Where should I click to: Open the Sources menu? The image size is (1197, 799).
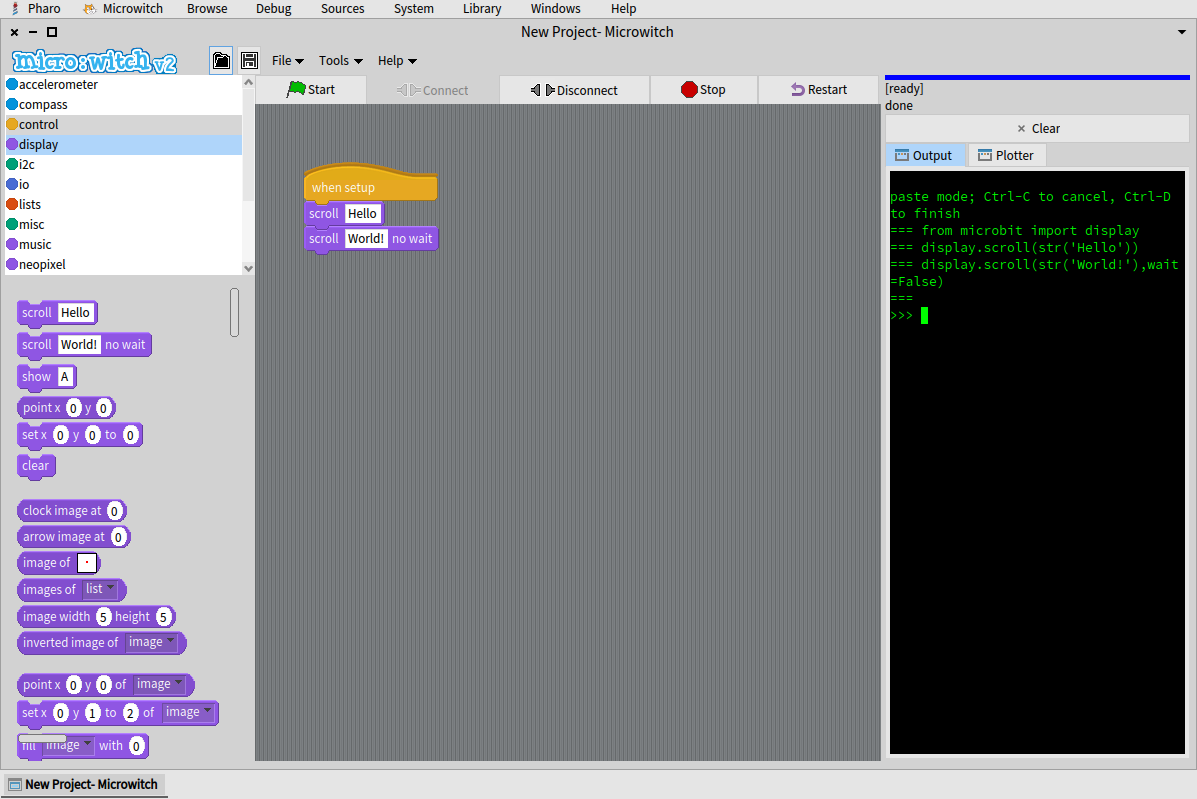tap(342, 8)
